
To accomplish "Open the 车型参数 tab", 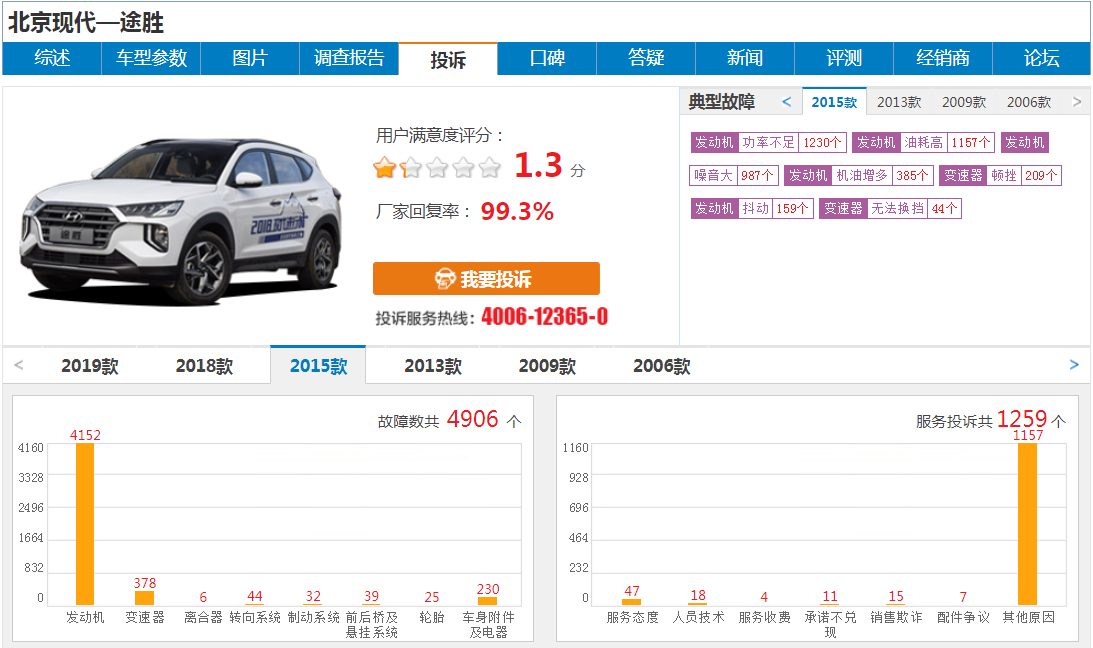I will click(x=151, y=59).
